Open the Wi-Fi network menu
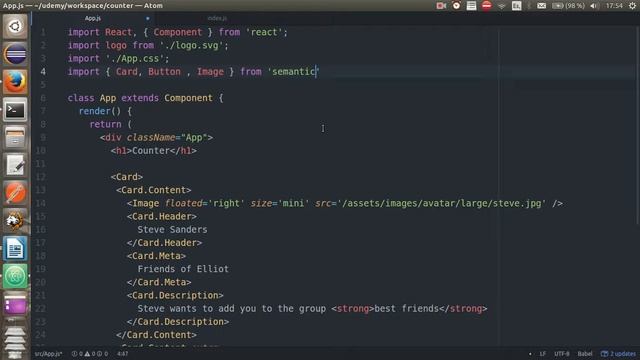The height and width of the screenshot is (360, 640). tap(502, 6)
